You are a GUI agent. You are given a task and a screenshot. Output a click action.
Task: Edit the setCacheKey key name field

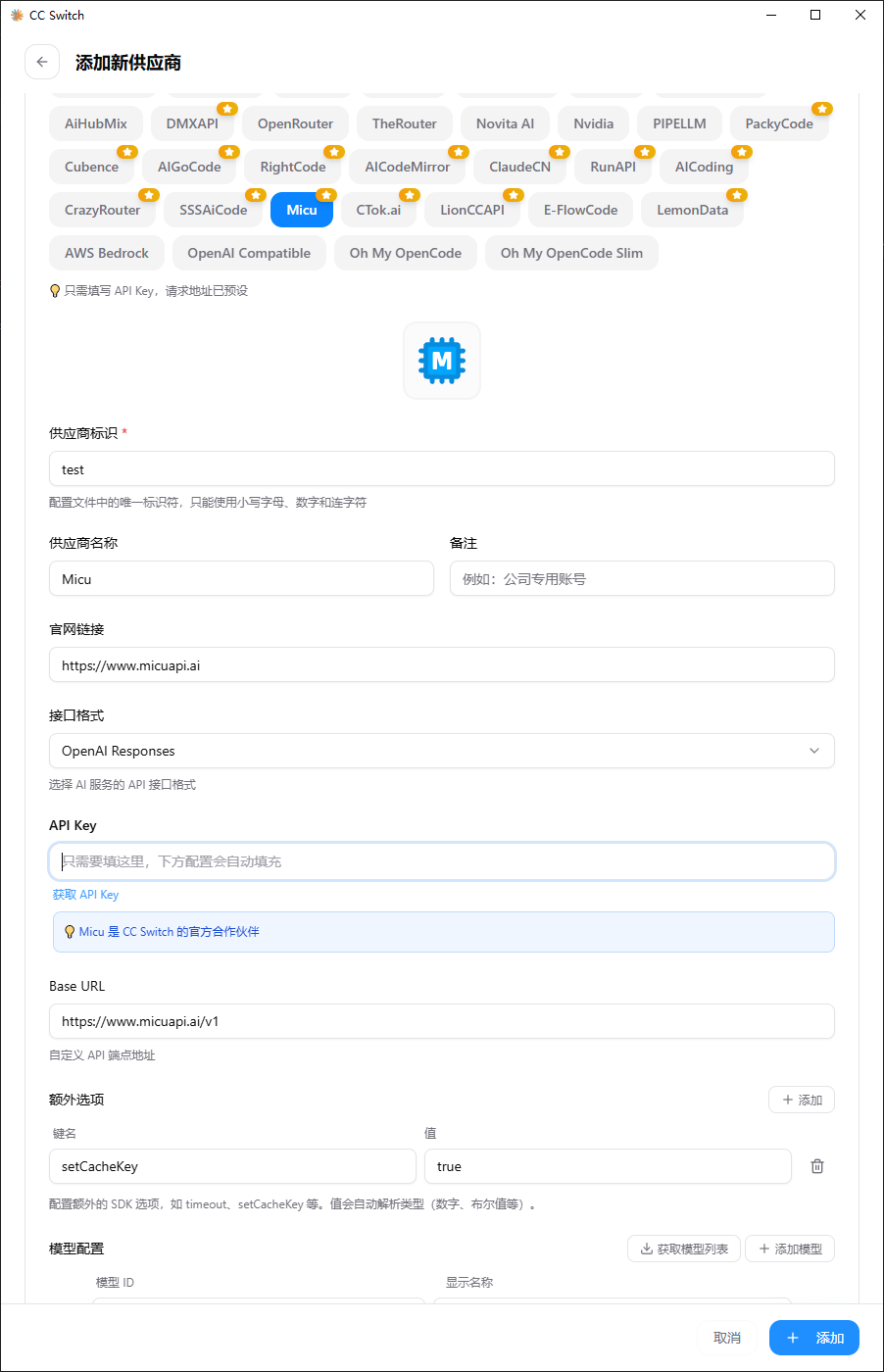point(232,1166)
